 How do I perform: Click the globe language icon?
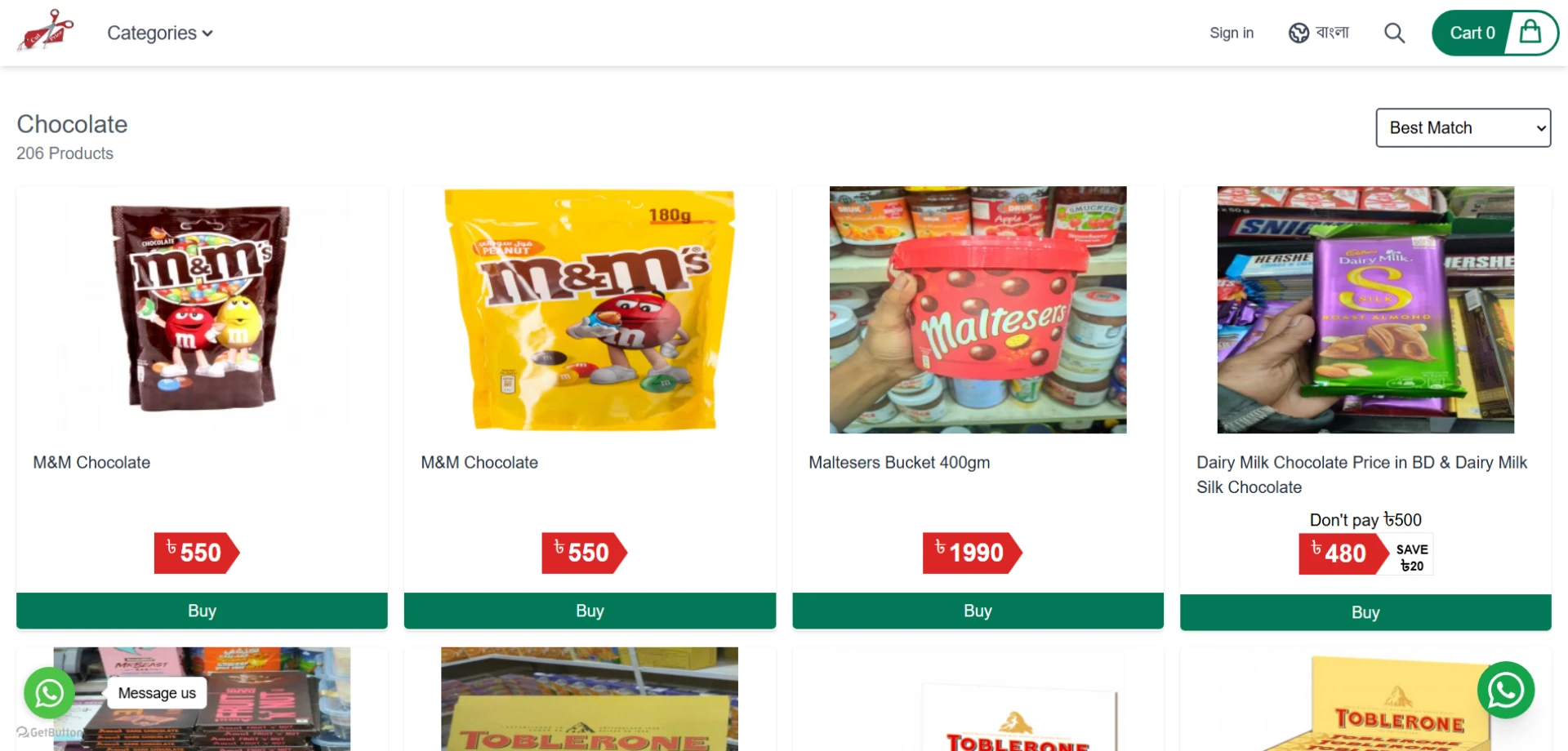1298,33
